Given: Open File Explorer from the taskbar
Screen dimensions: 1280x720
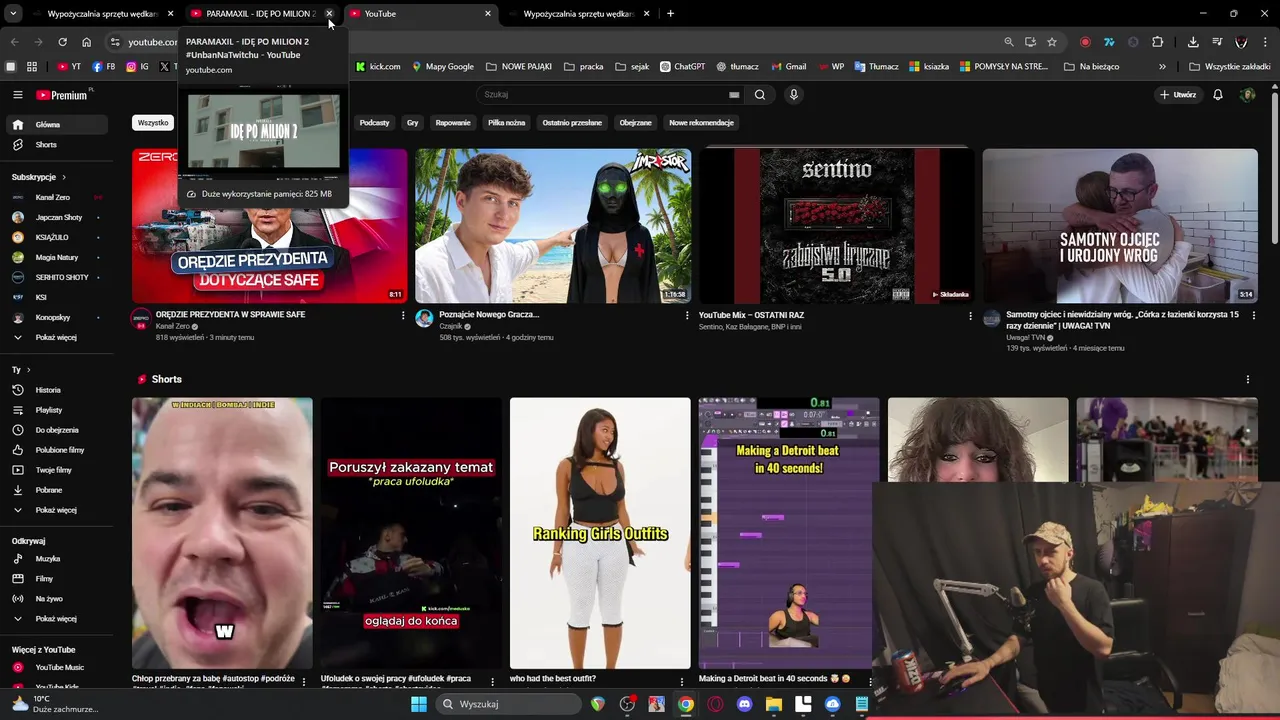Looking at the screenshot, I should [x=774, y=704].
